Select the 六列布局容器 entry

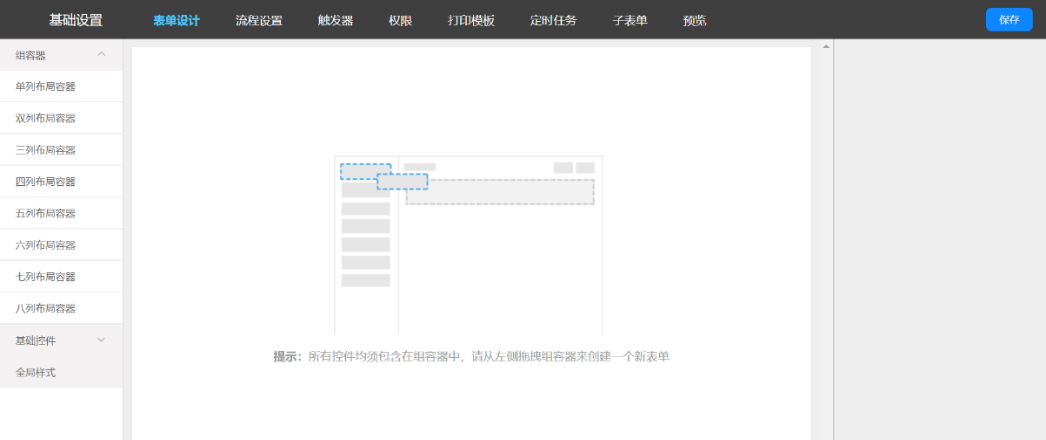tap(46, 245)
